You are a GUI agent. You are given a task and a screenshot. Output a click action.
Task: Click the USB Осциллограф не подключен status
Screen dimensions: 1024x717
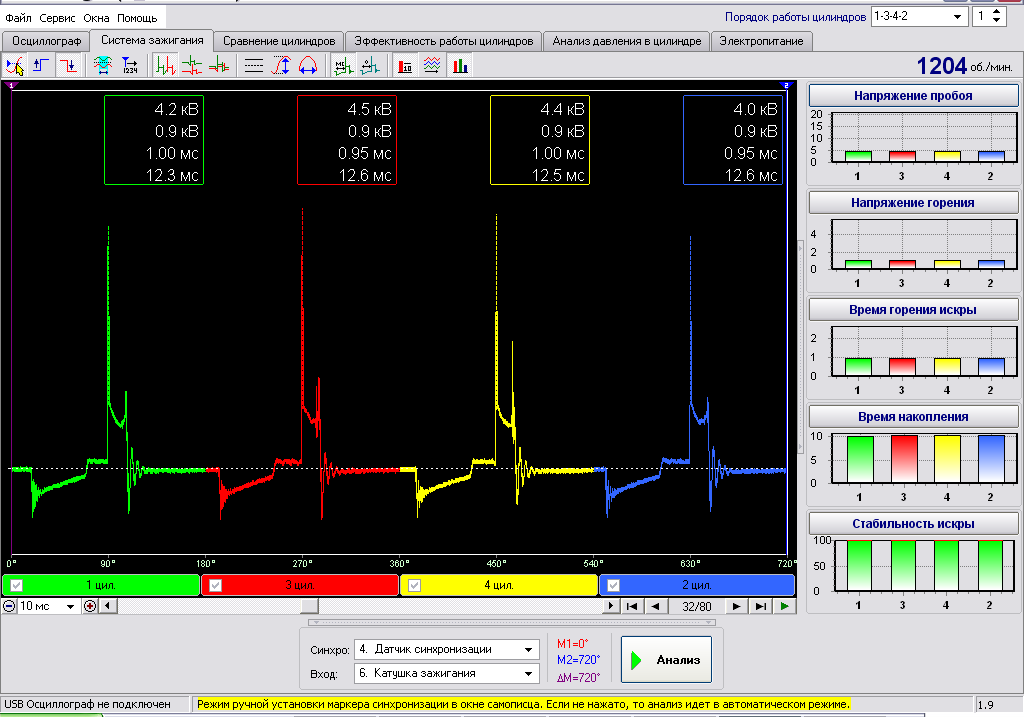(88, 705)
